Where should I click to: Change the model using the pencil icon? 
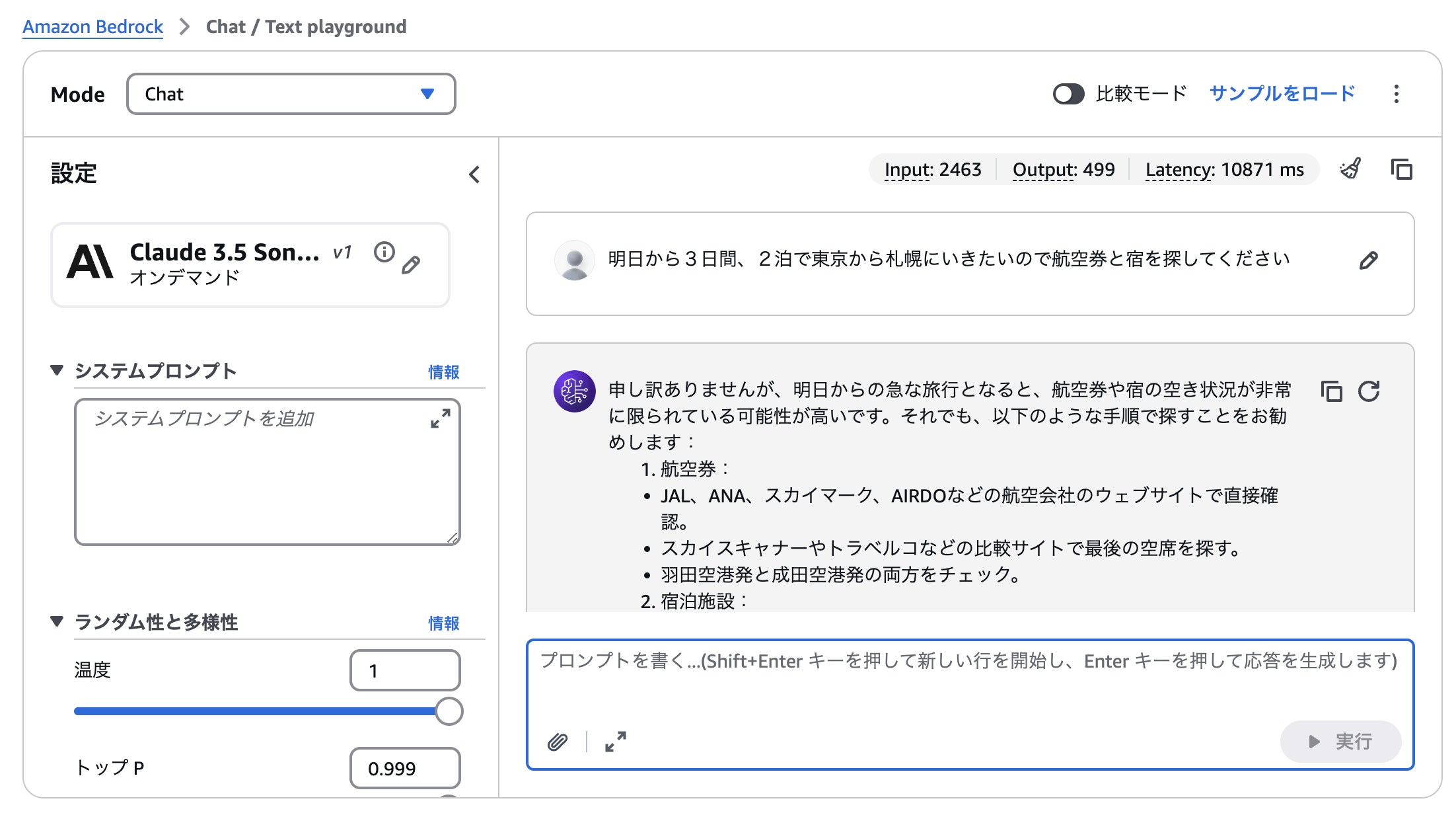(x=411, y=265)
